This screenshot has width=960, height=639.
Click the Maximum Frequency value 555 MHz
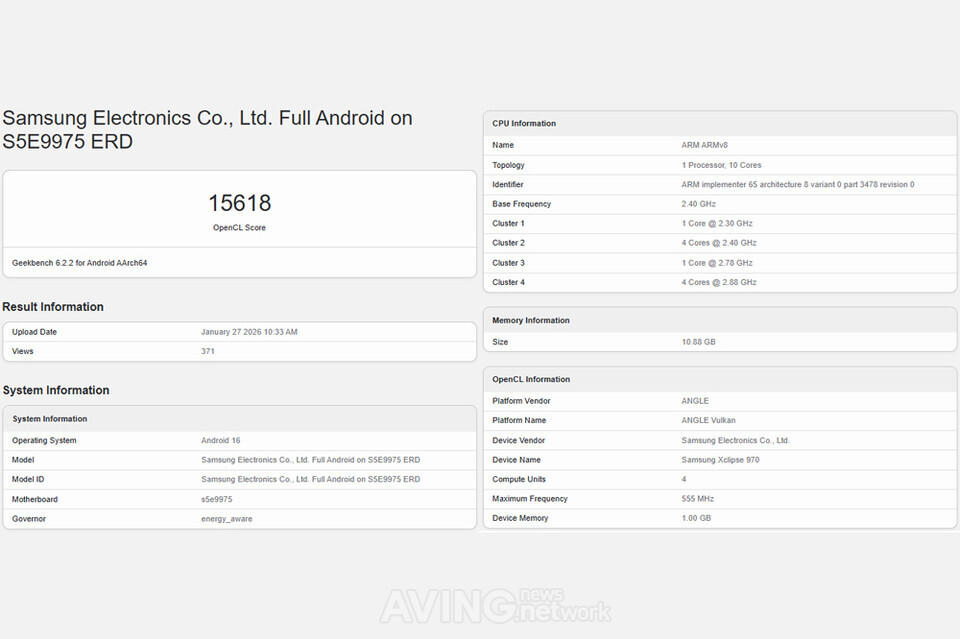(x=698, y=499)
